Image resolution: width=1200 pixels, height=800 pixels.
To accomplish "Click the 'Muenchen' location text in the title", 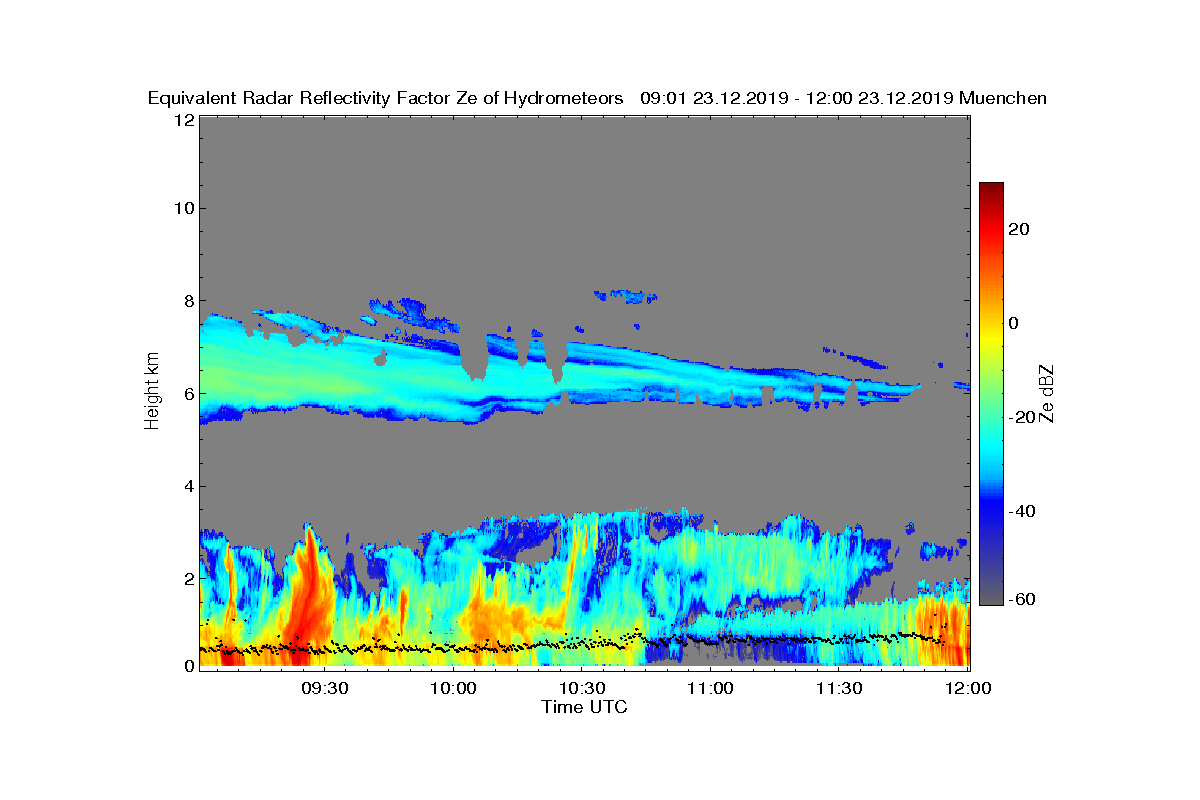I will (1003, 98).
